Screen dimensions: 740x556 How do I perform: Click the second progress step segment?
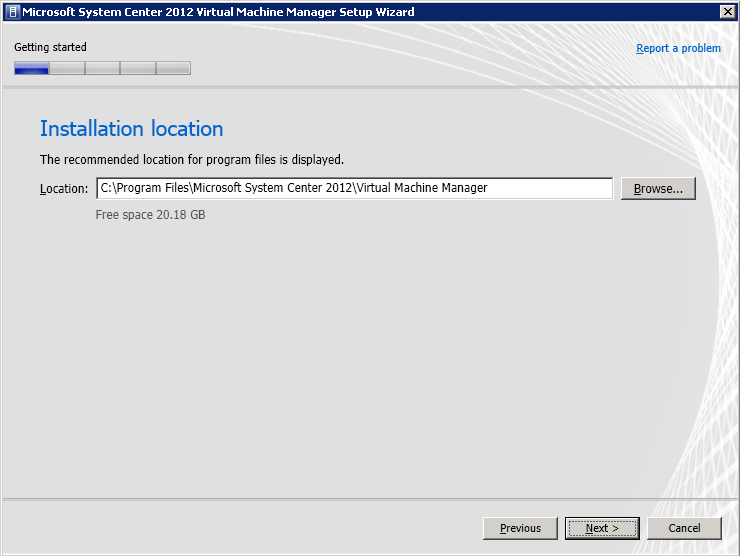(67, 69)
